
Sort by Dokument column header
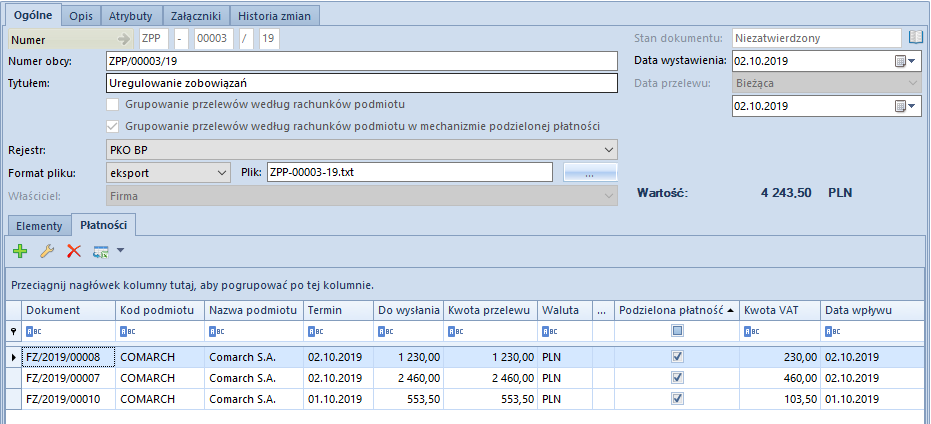[x=68, y=310]
